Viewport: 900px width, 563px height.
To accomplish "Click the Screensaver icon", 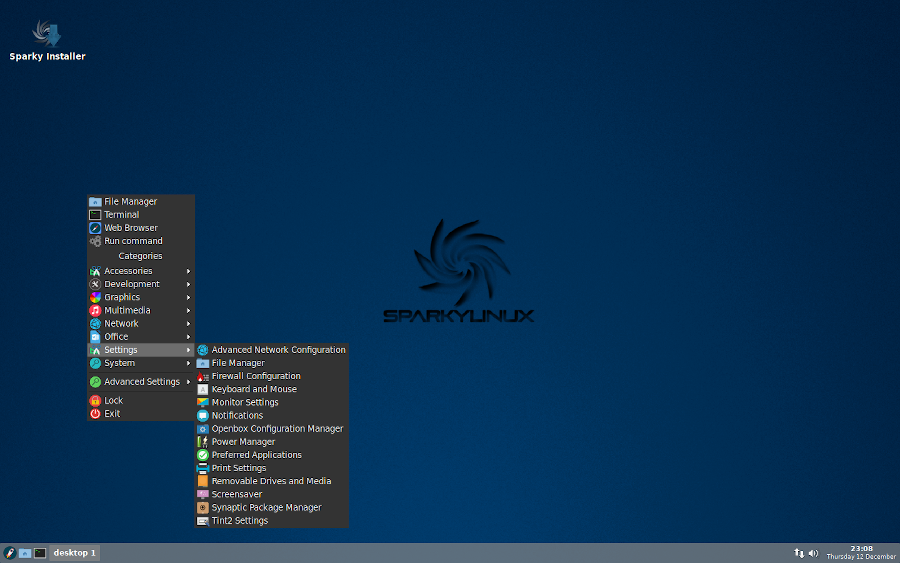I will coord(203,494).
